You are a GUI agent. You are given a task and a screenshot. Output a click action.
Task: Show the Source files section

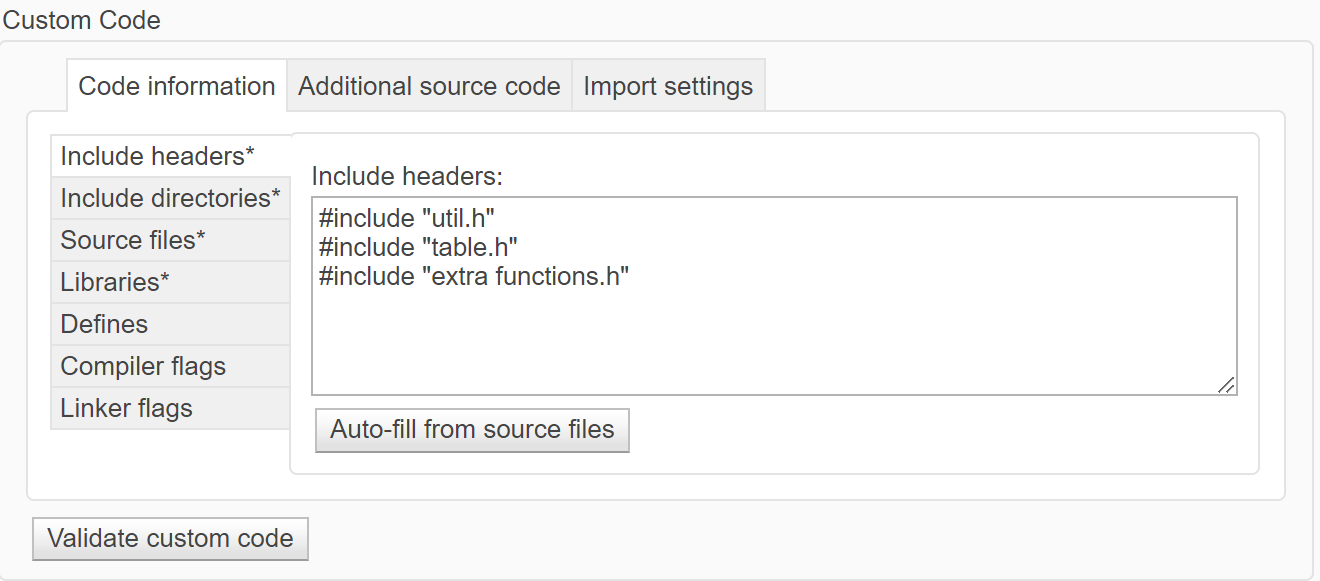[x=133, y=240]
